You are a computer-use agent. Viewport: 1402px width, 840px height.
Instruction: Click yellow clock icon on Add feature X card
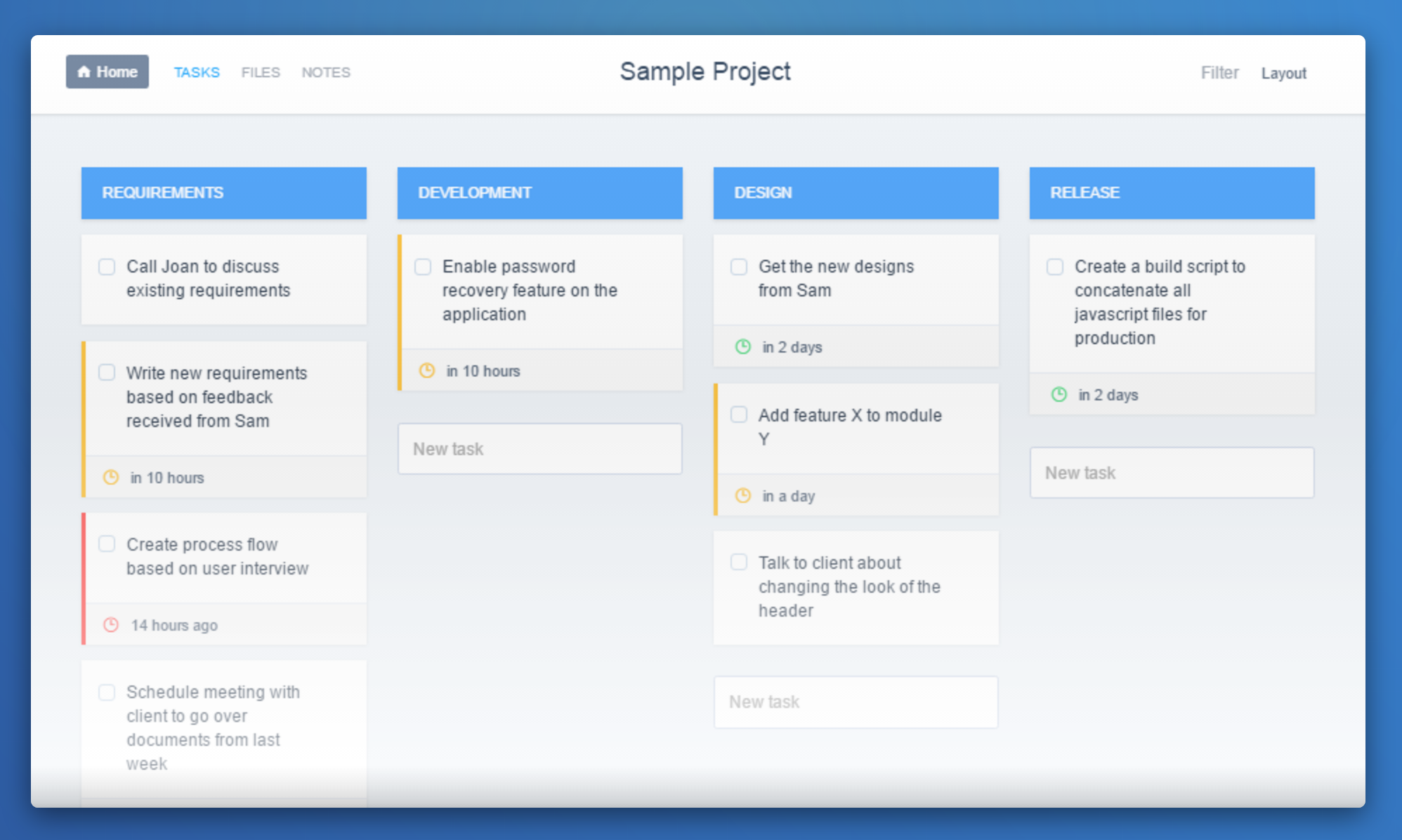tap(743, 496)
